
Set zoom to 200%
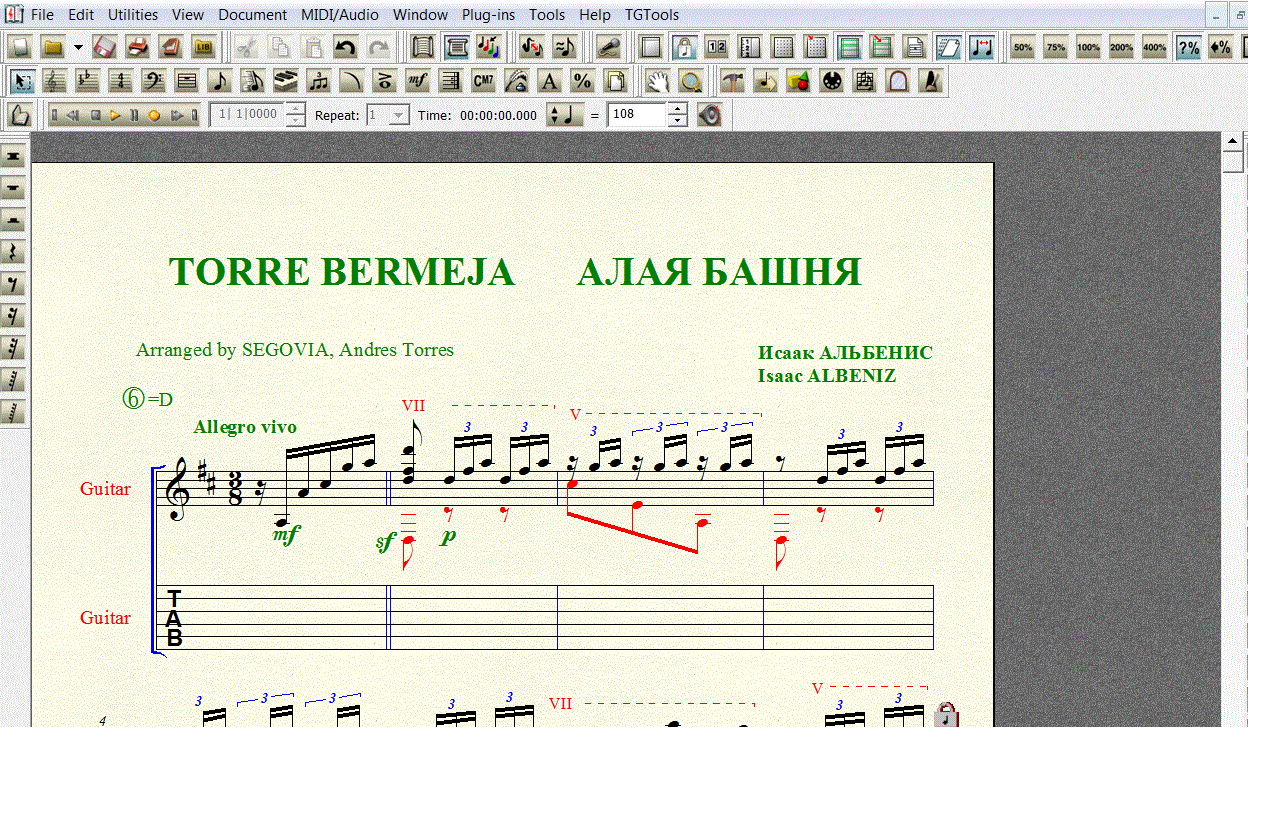pyautogui.click(x=1121, y=47)
